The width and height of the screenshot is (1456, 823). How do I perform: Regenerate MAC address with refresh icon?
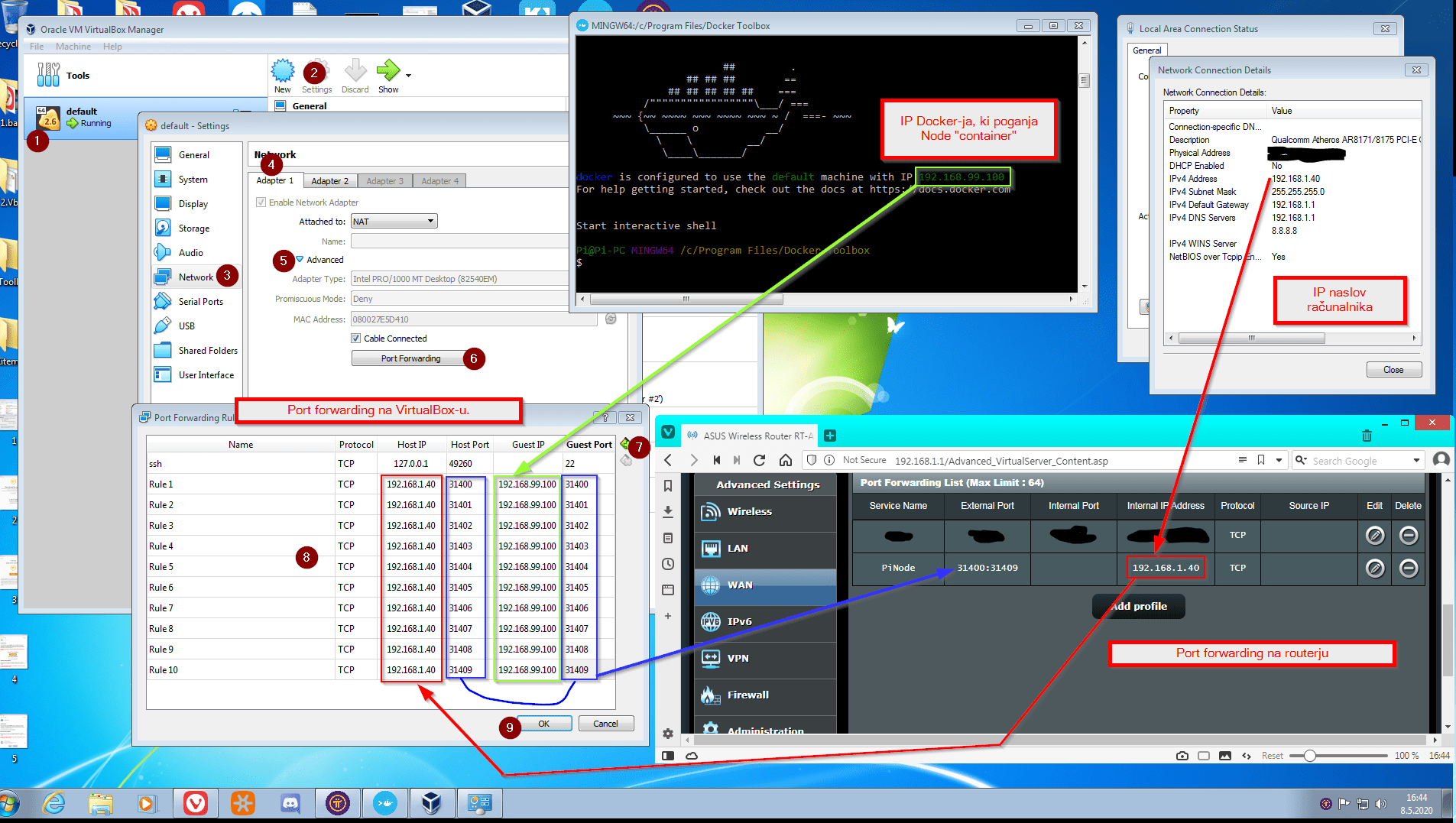point(611,319)
